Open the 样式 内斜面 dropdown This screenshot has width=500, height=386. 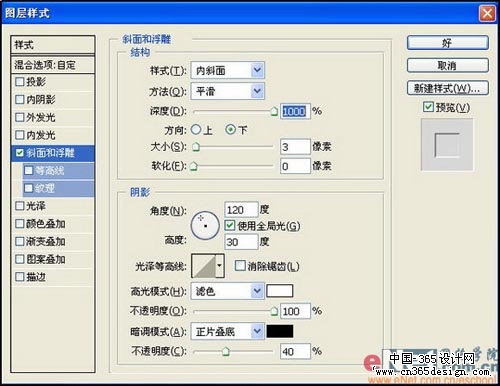coord(228,70)
